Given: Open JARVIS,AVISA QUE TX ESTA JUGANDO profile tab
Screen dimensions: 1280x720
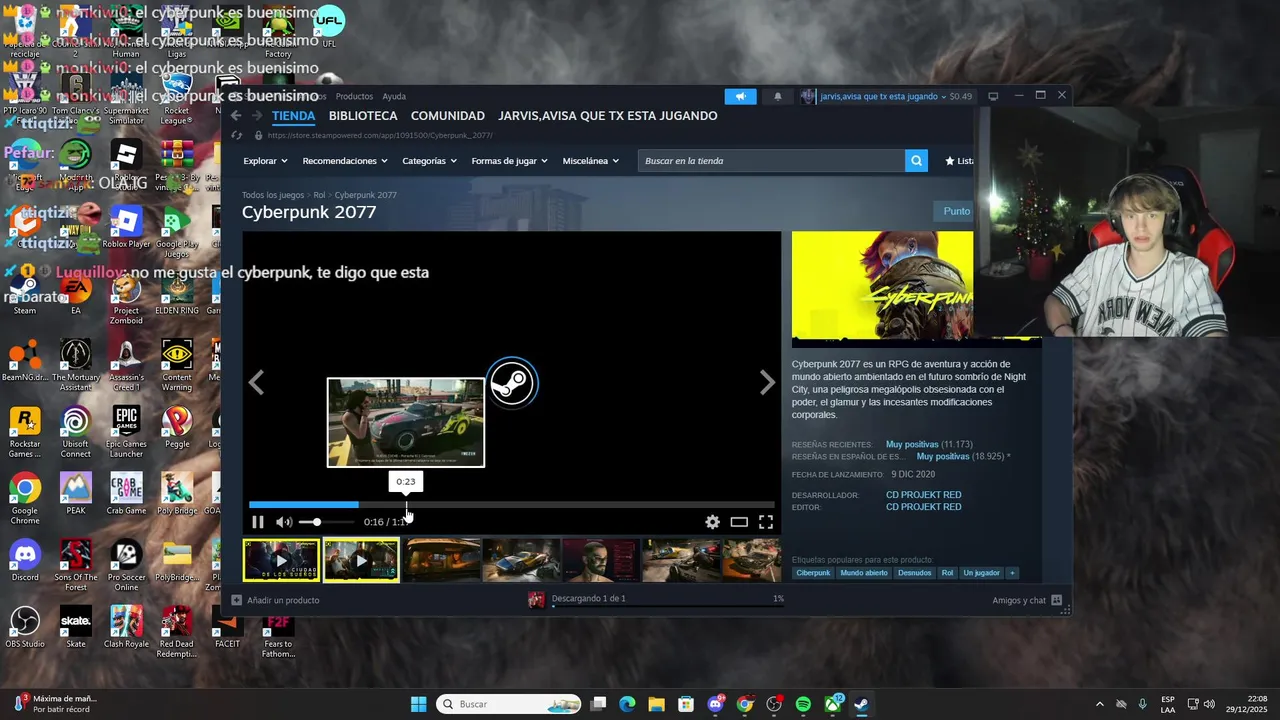Looking at the screenshot, I should coord(608,116).
